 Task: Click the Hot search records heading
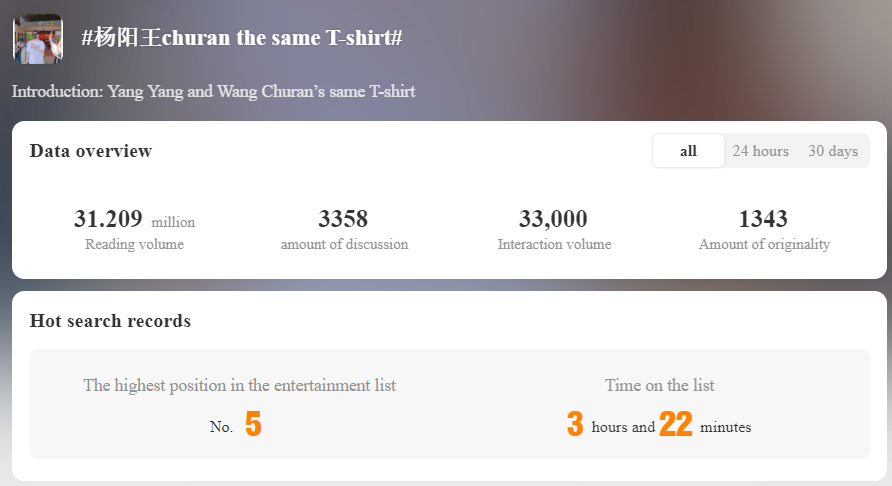[110, 321]
